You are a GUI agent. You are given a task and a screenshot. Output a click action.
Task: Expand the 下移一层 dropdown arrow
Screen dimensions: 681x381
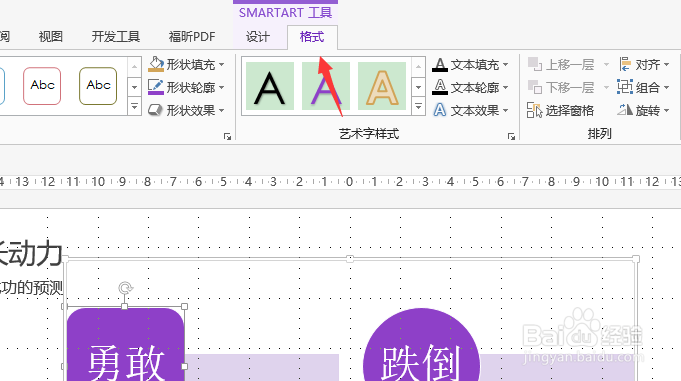coord(606,88)
